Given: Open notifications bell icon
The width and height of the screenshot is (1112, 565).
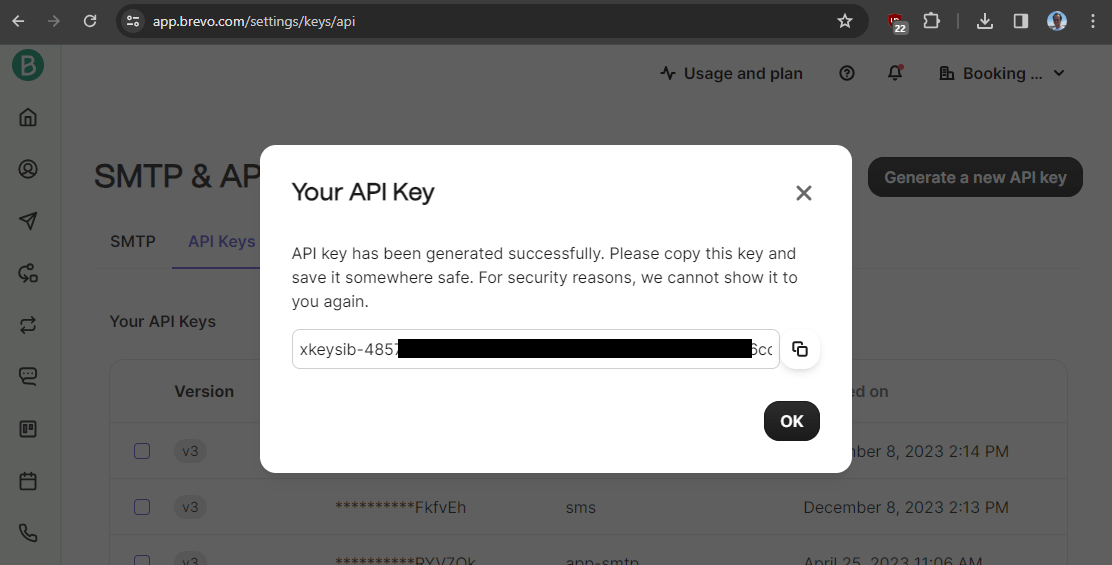Looking at the screenshot, I should point(895,73).
